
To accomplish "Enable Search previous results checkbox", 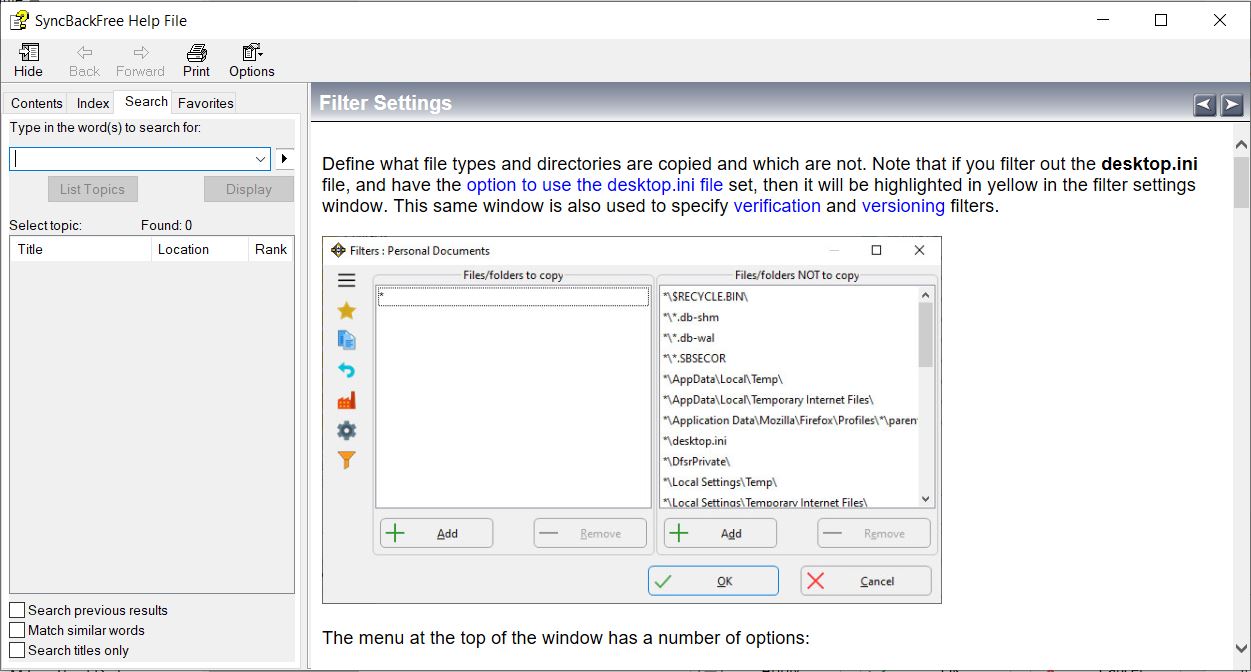I will point(17,610).
